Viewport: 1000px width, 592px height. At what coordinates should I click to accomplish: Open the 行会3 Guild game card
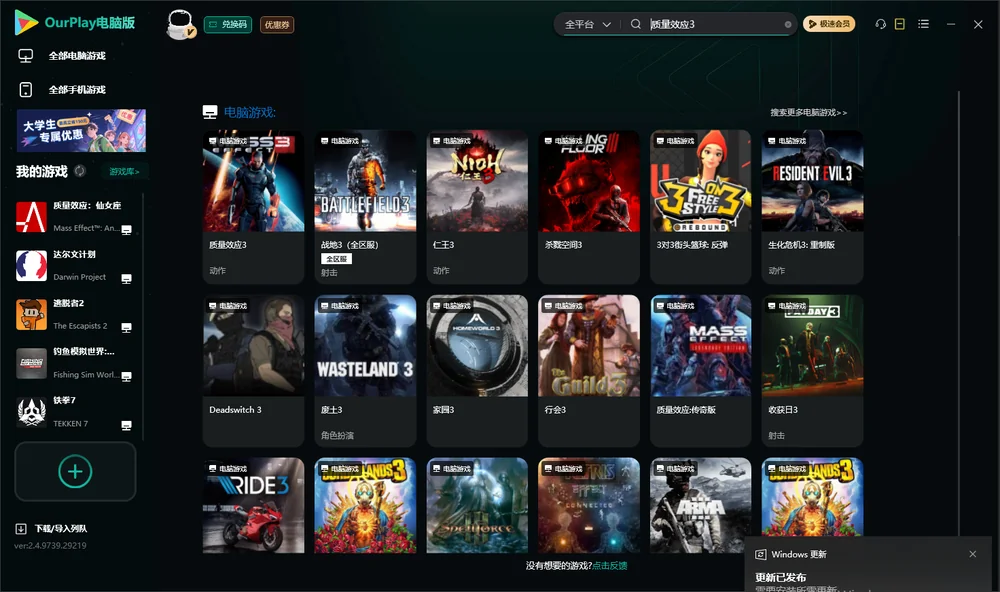(x=589, y=371)
